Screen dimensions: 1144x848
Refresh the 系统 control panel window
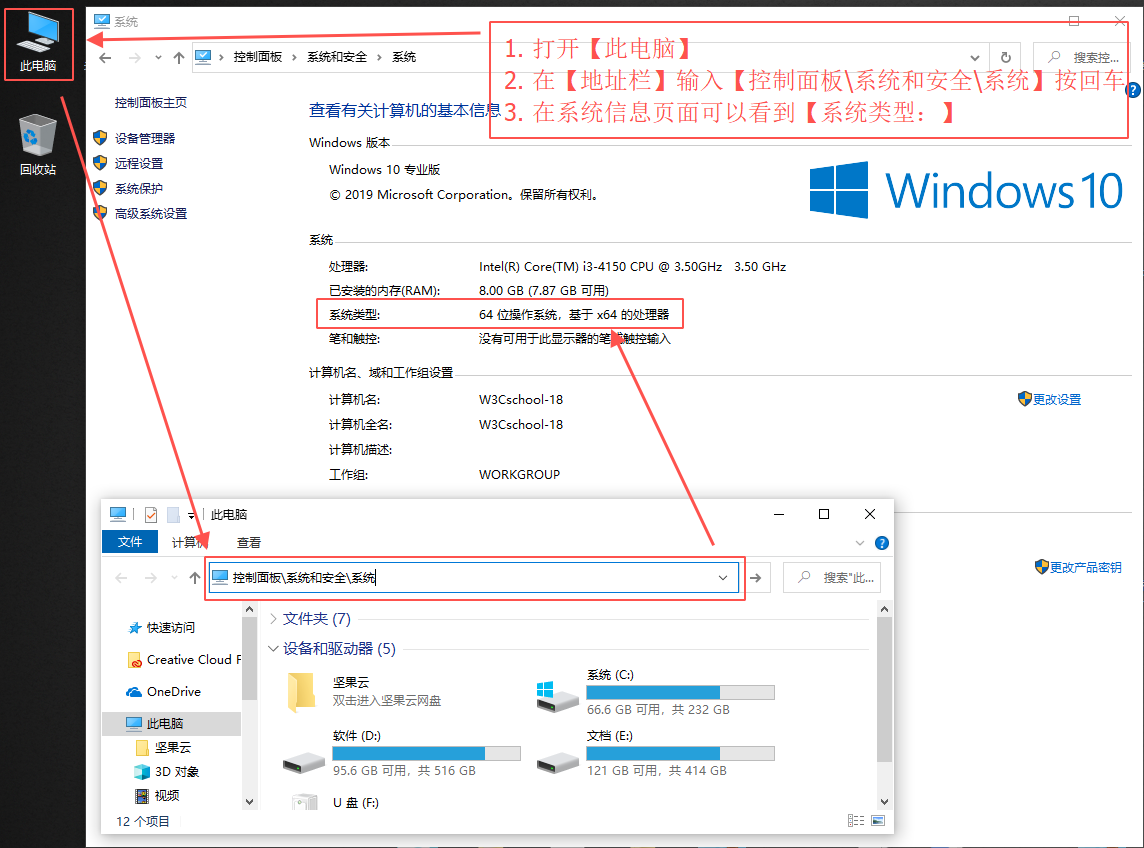pos(1005,58)
